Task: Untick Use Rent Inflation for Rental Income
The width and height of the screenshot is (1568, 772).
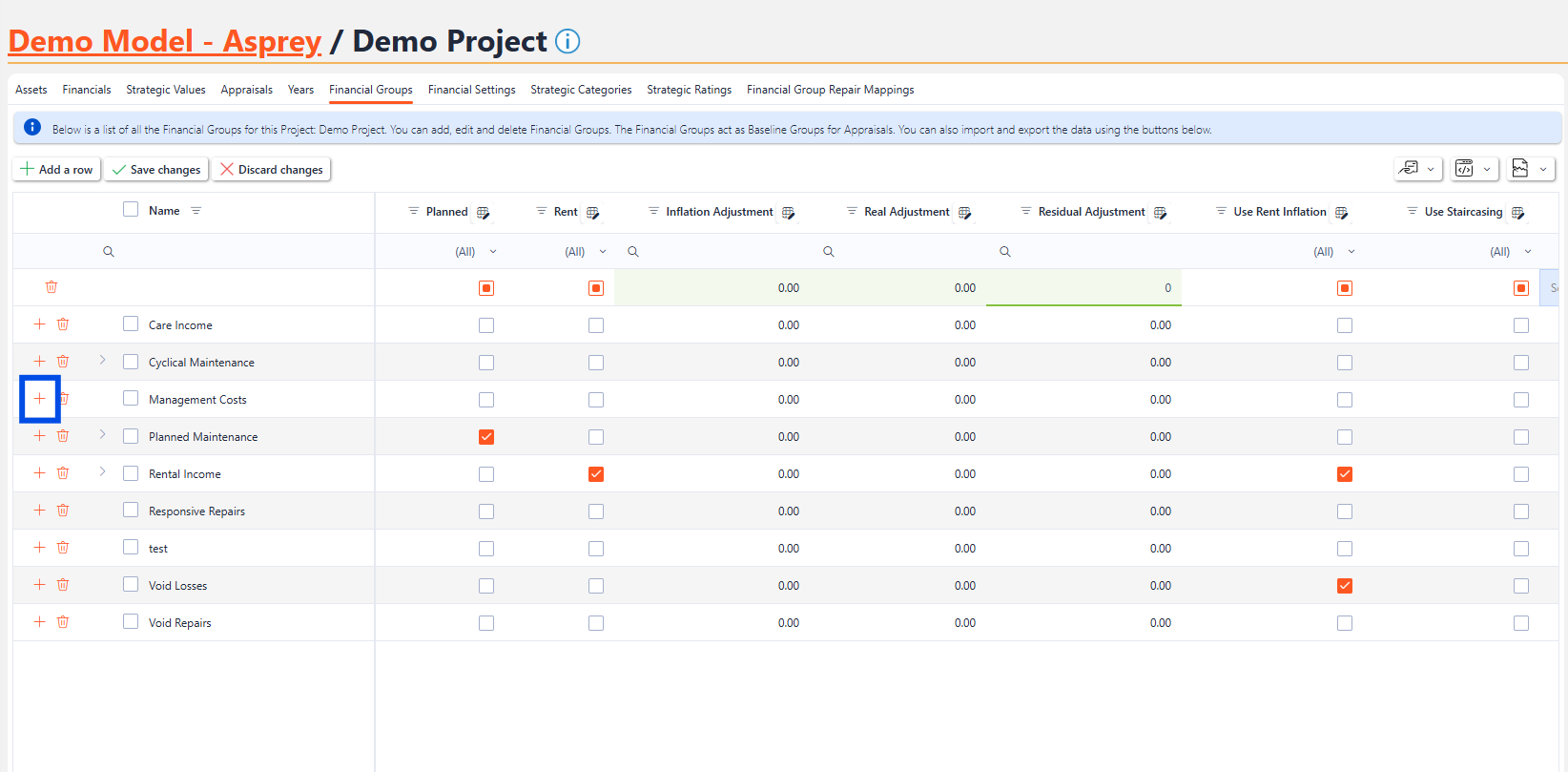Action: [1345, 474]
